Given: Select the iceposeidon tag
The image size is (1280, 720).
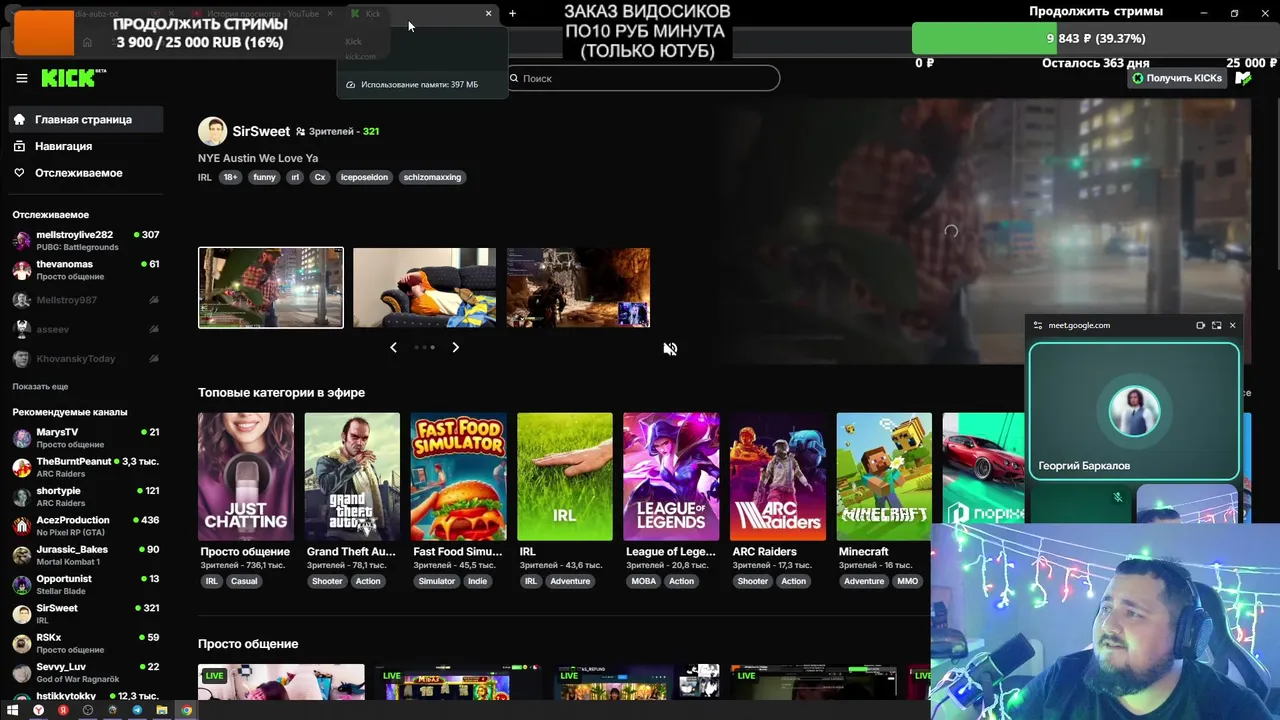Looking at the screenshot, I should click(364, 177).
